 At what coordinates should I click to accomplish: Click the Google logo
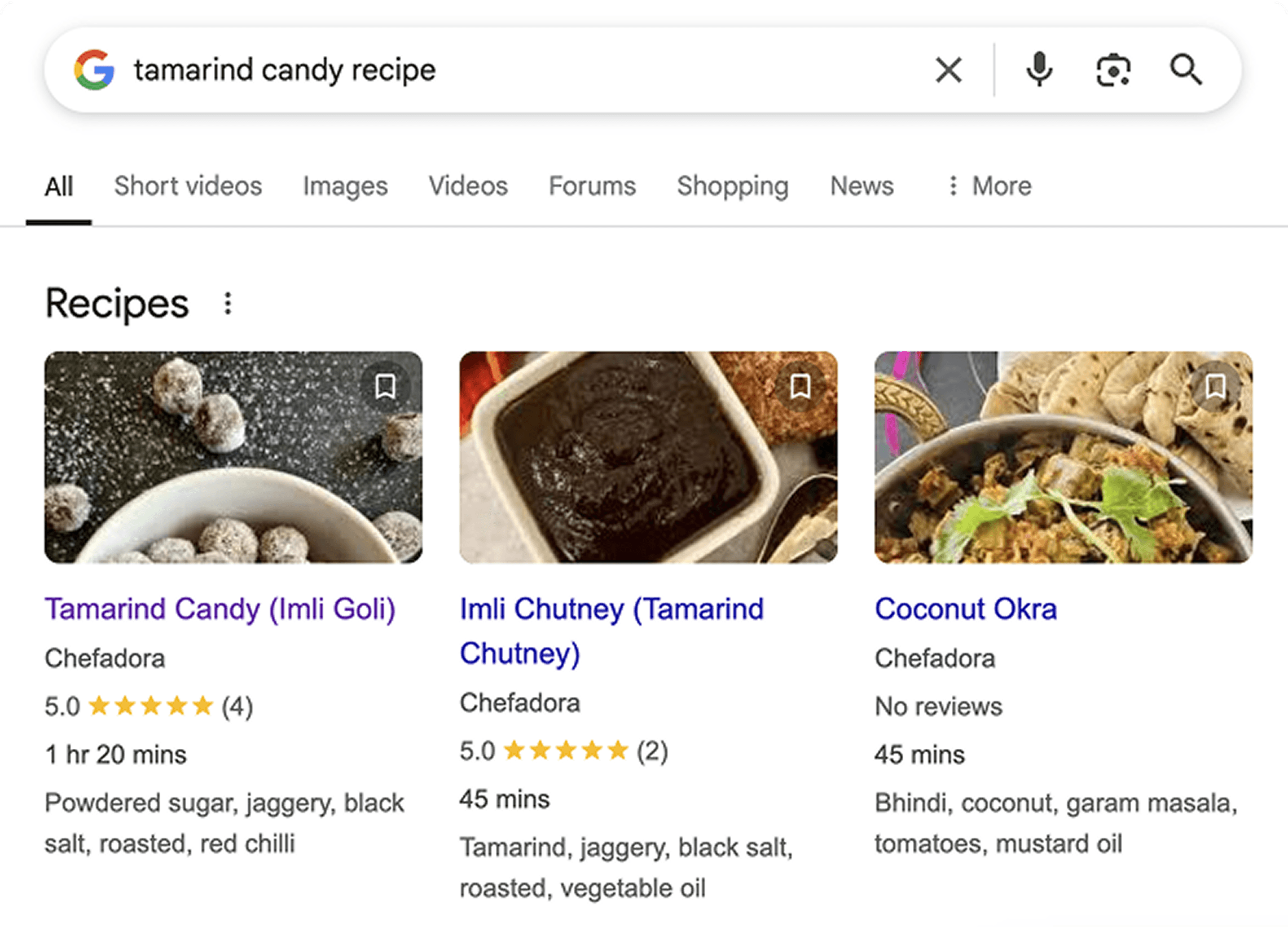(x=94, y=69)
